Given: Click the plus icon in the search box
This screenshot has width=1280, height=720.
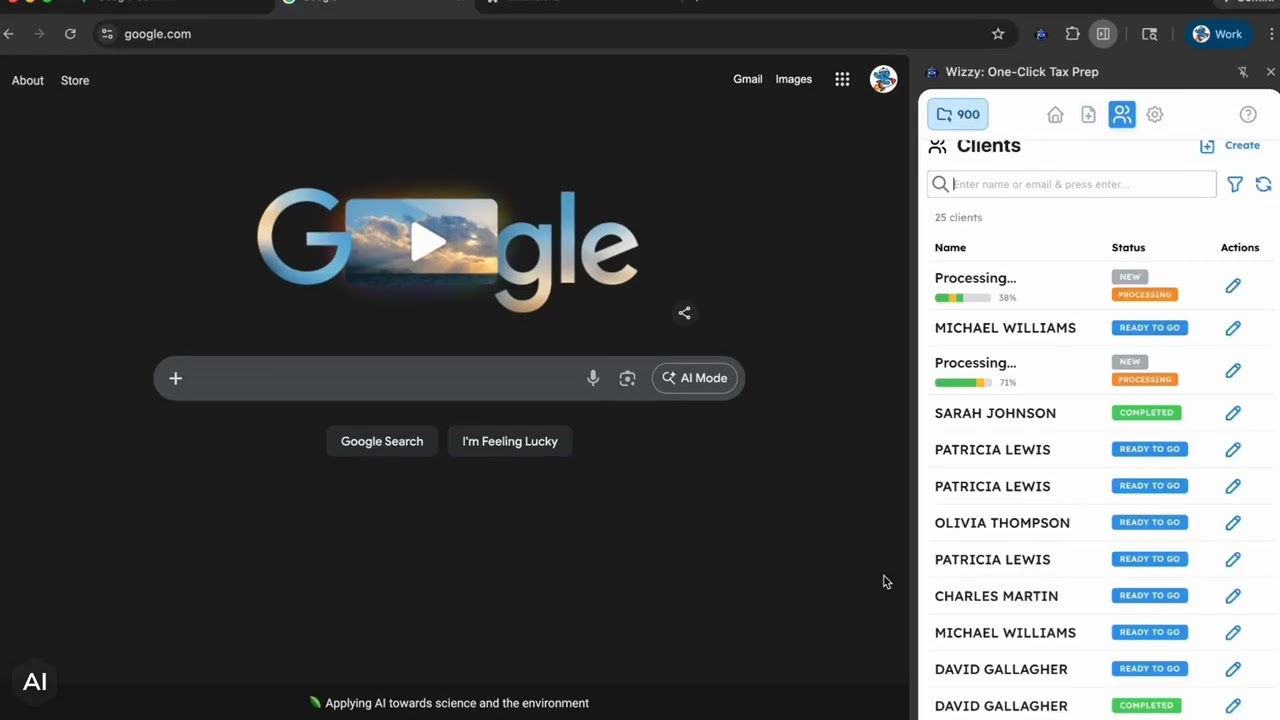Looking at the screenshot, I should [175, 378].
